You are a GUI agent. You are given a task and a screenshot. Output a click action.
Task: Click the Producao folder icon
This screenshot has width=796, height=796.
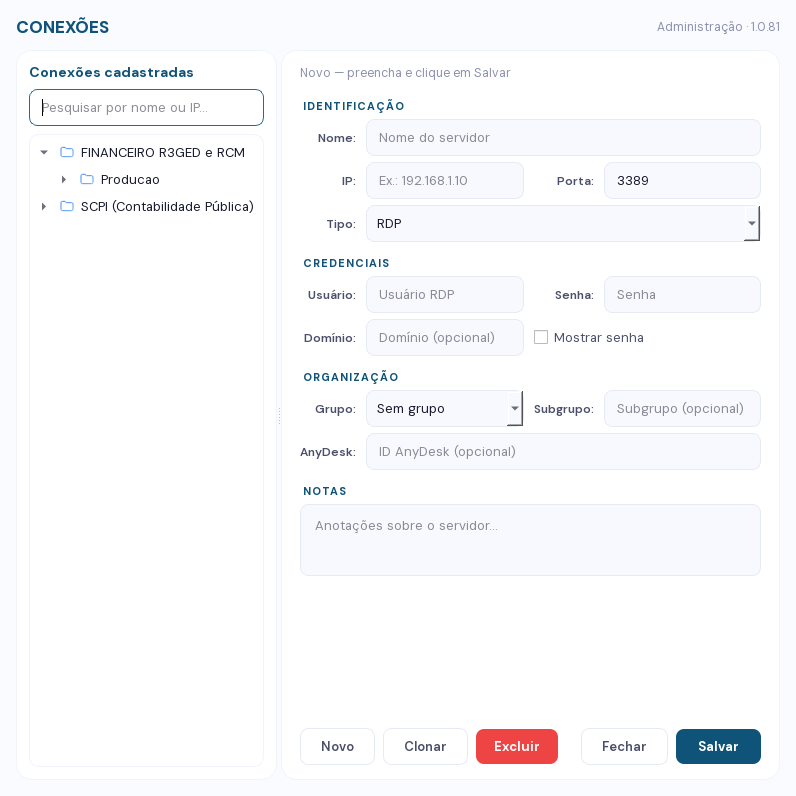pyautogui.click(x=87, y=179)
